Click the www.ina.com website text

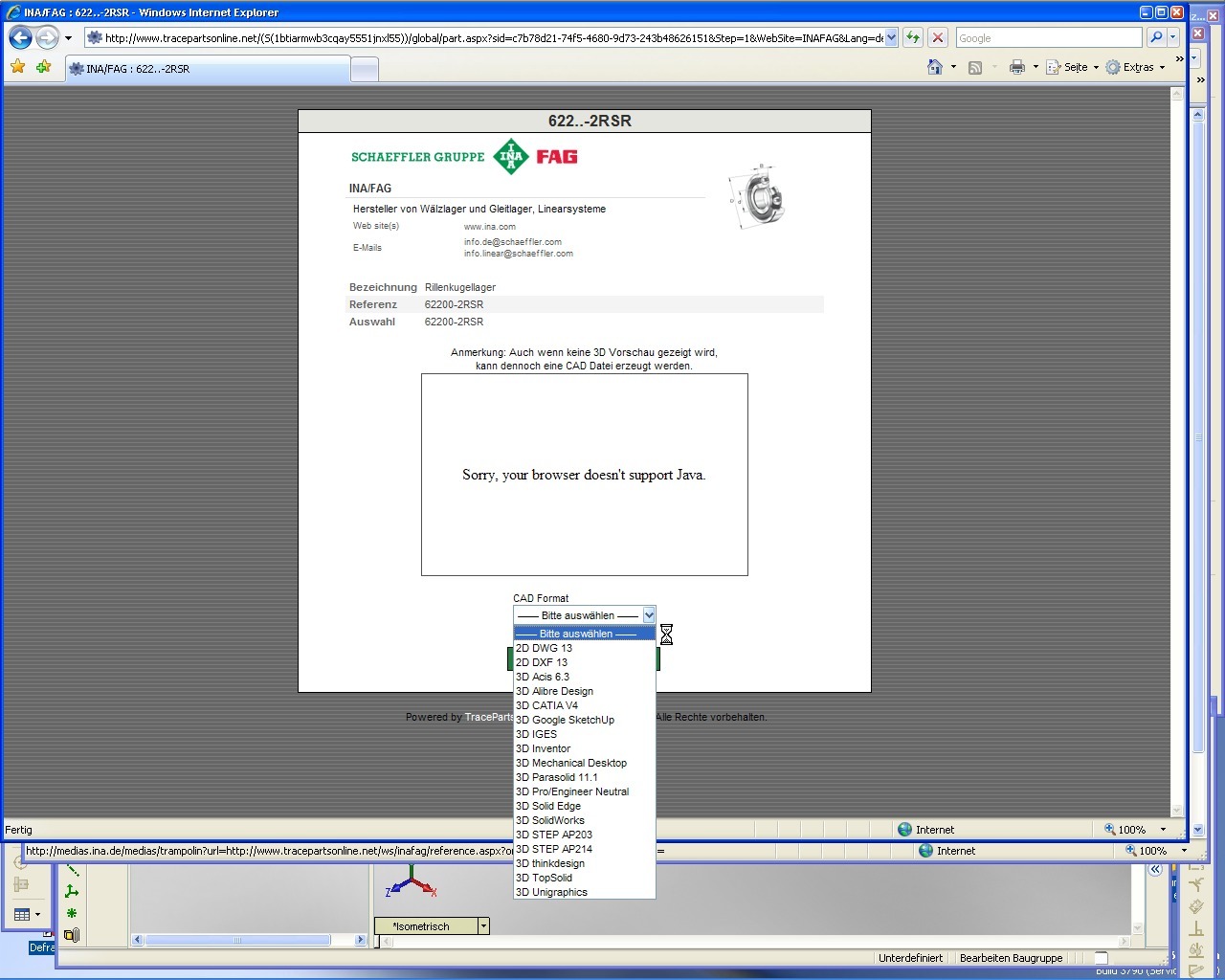click(490, 227)
